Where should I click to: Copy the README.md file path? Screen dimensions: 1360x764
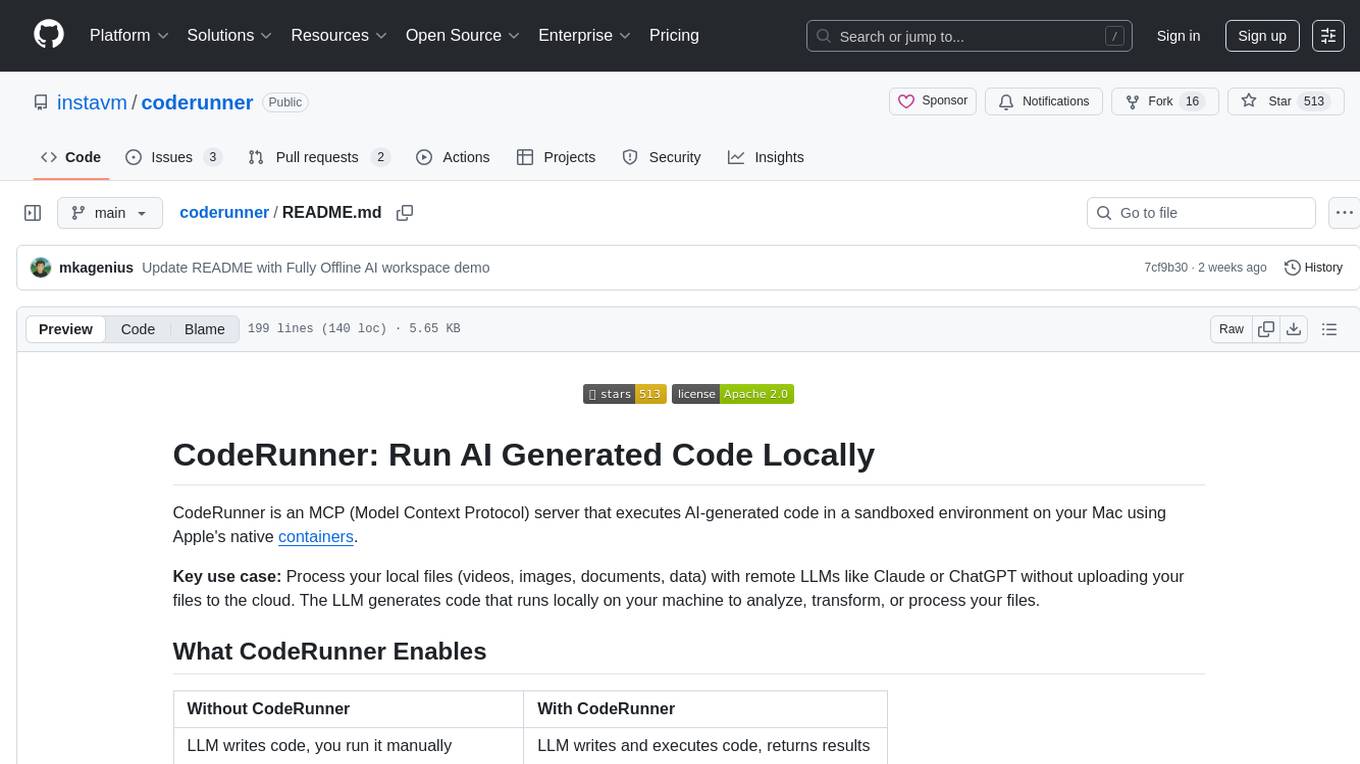(405, 213)
